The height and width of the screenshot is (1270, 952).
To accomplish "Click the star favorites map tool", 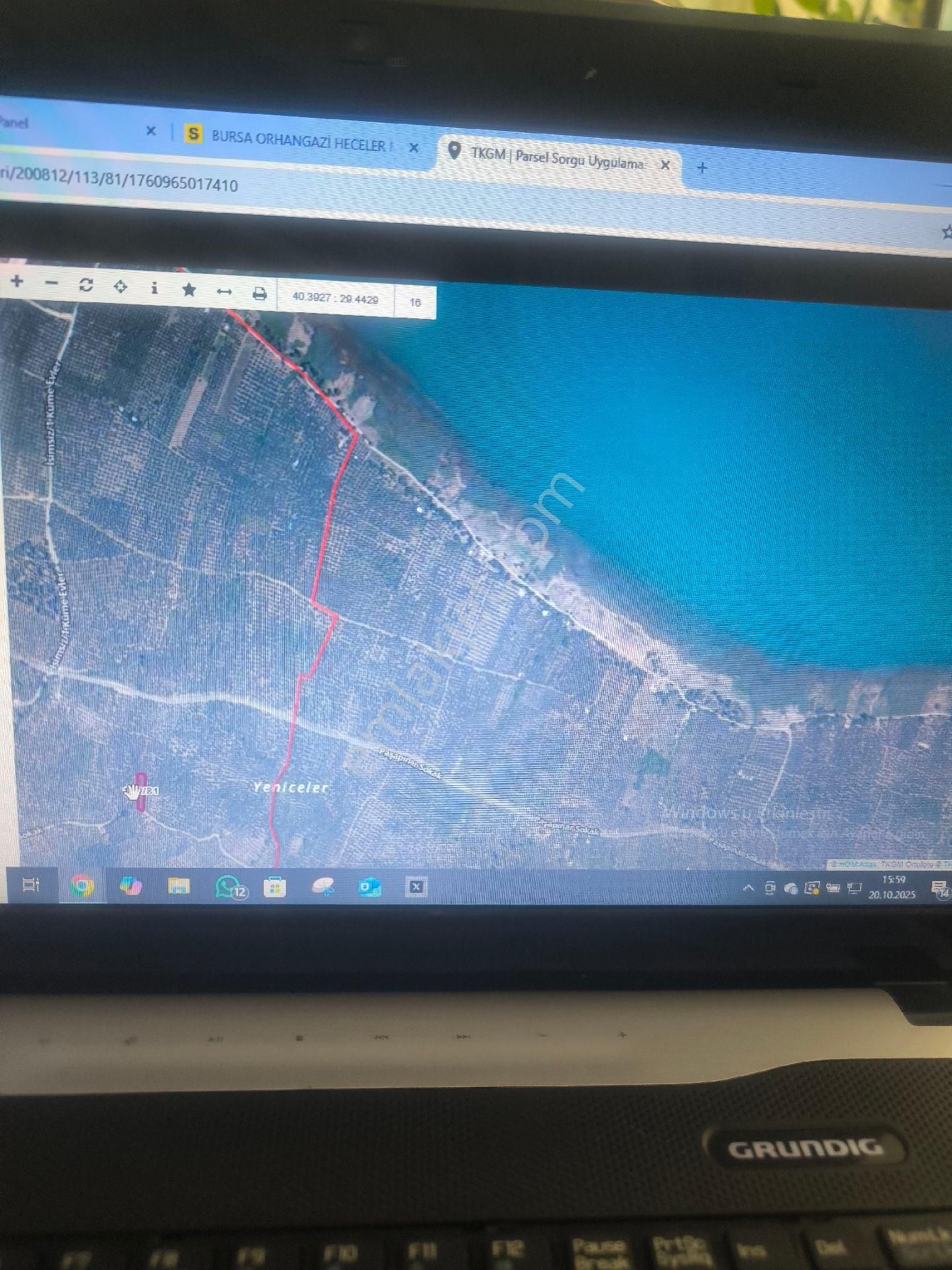I will [189, 290].
